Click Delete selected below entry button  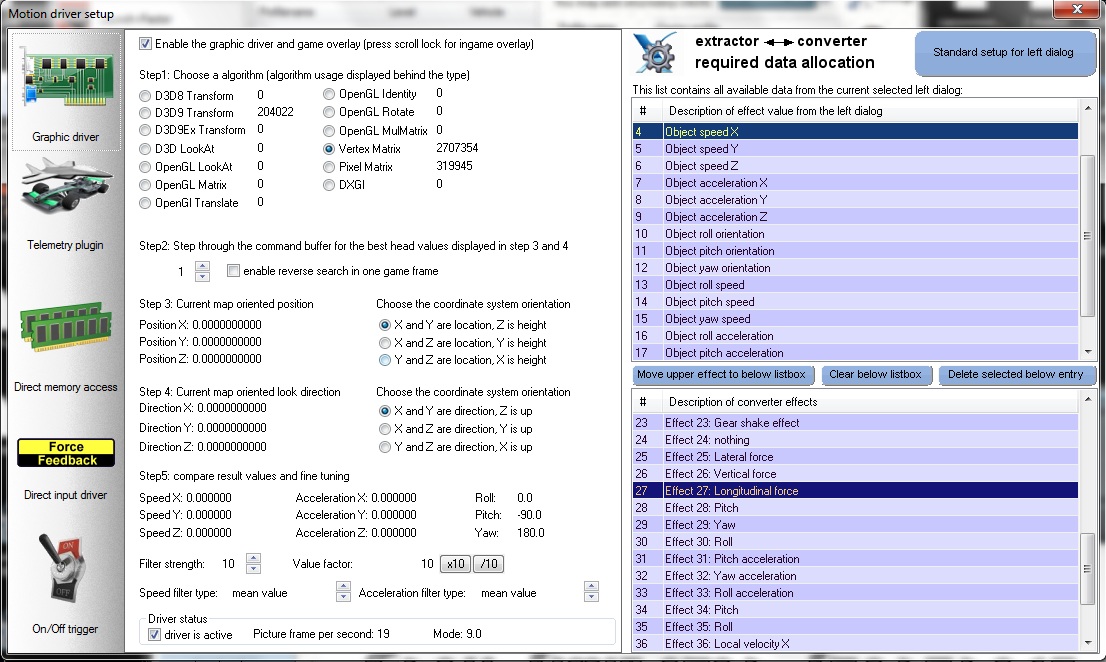[1016, 374]
